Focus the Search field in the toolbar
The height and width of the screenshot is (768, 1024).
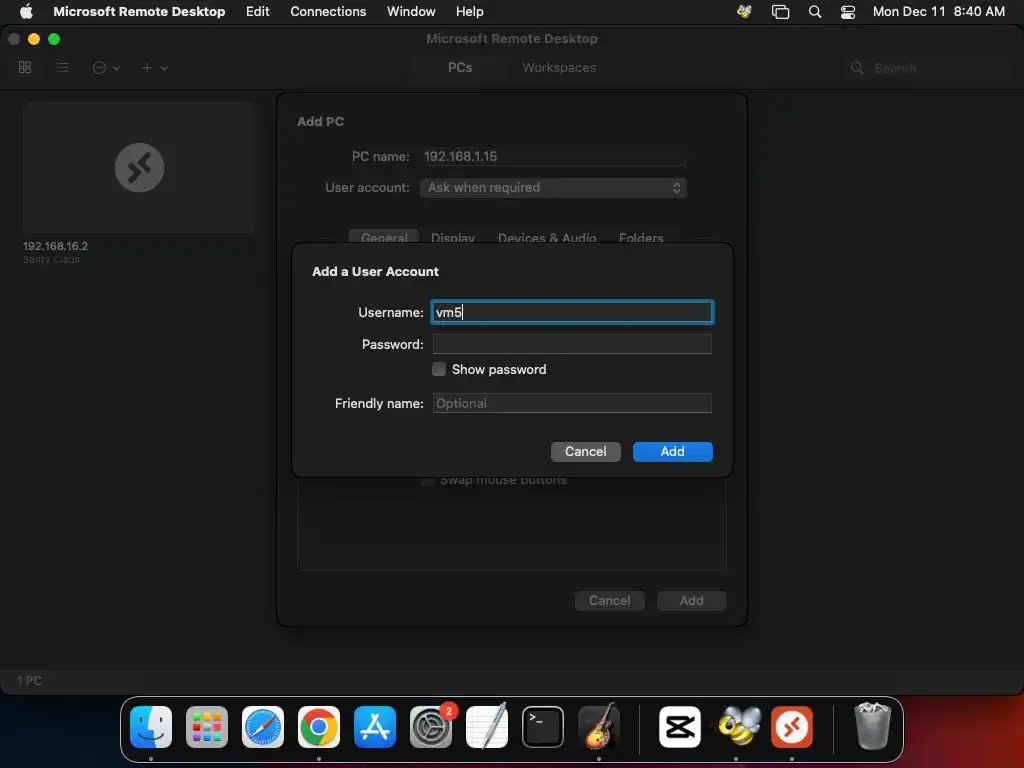pyautogui.click(x=927, y=68)
